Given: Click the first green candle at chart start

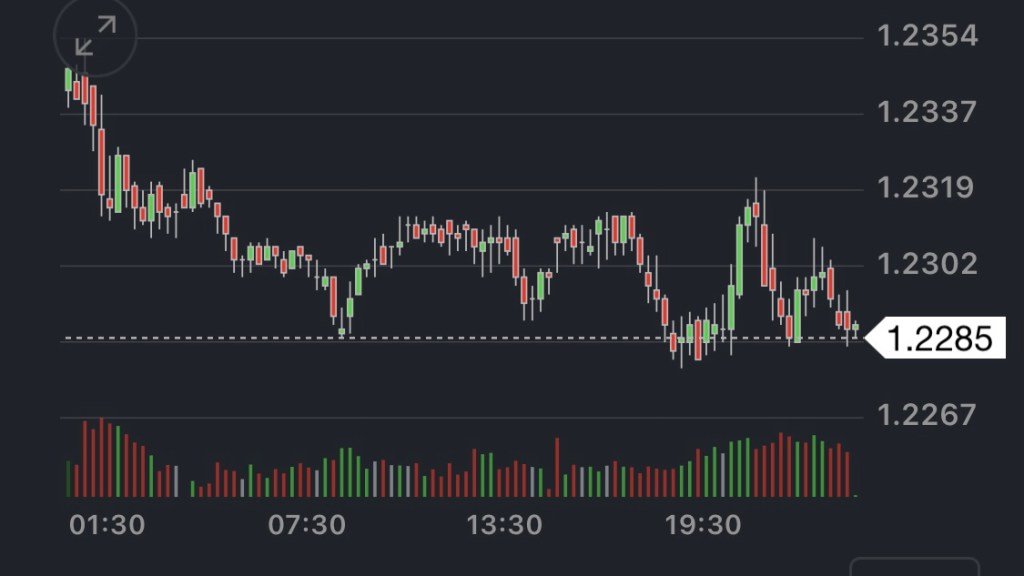Looking at the screenshot, I should tap(68, 80).
